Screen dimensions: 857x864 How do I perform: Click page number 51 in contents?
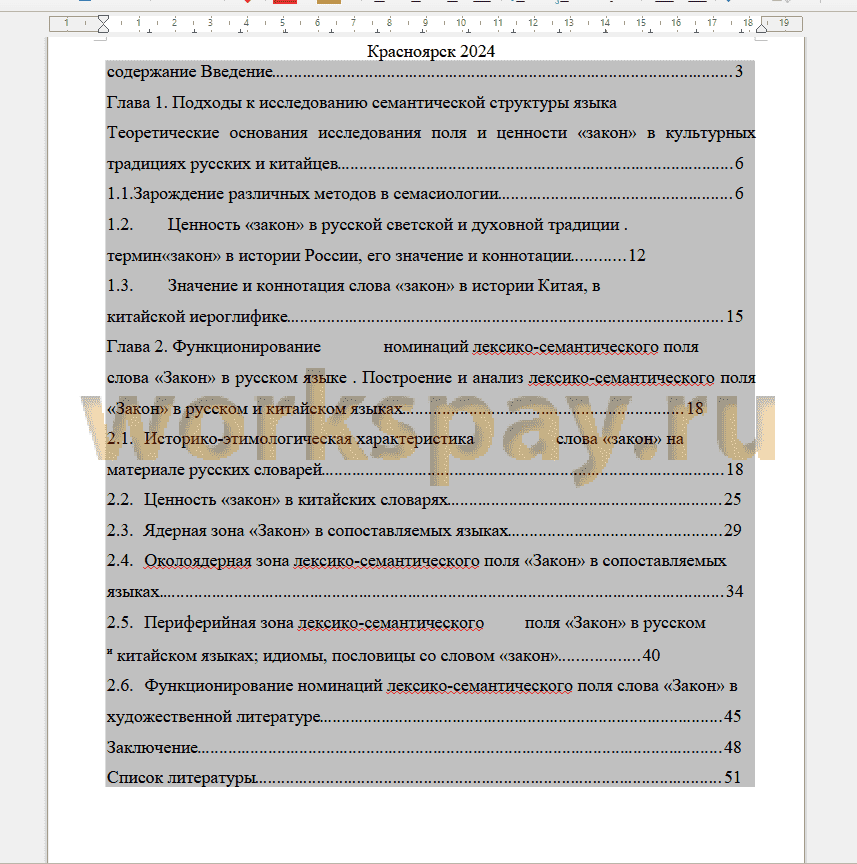point(732,778)
